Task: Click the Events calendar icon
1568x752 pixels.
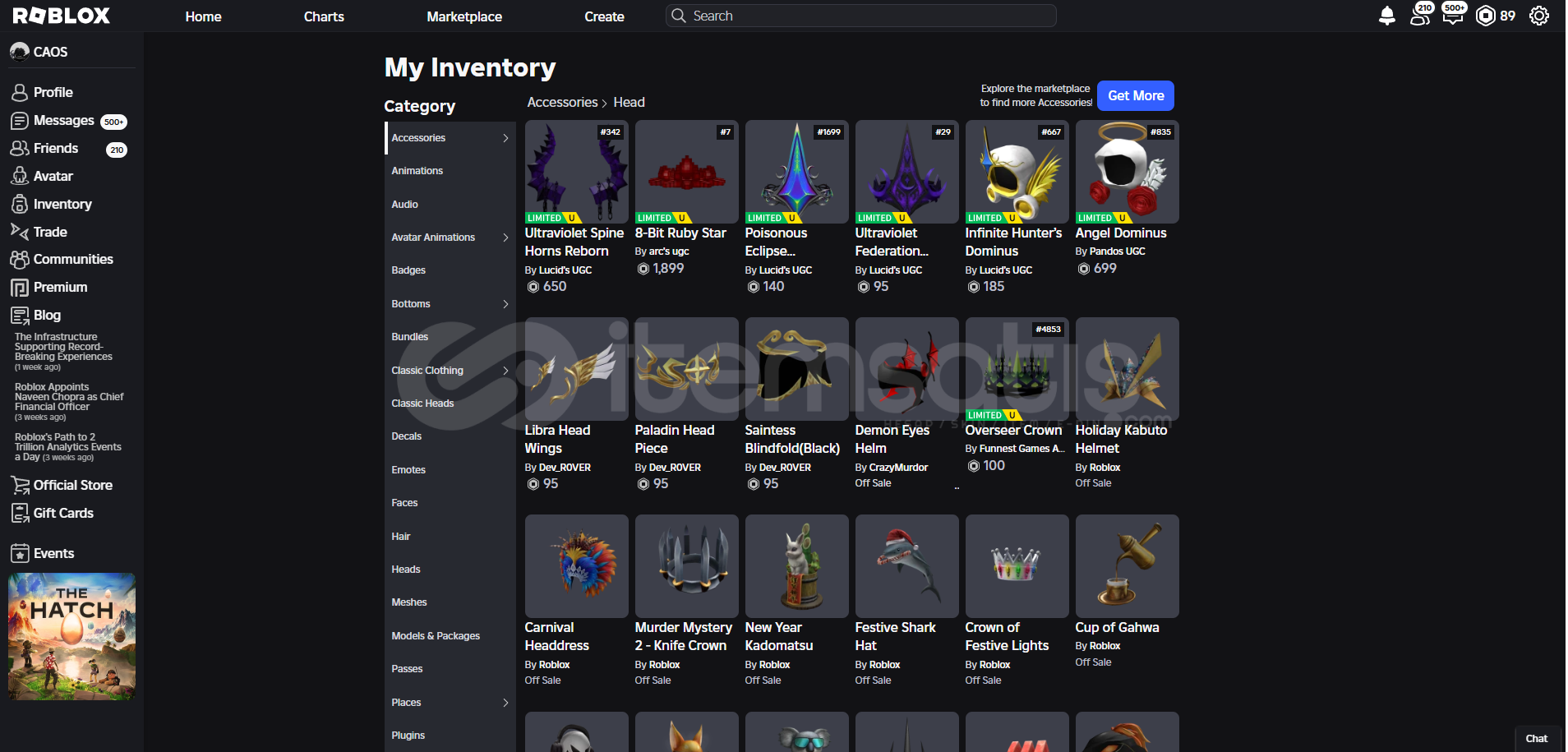Action: click(20, 553)
